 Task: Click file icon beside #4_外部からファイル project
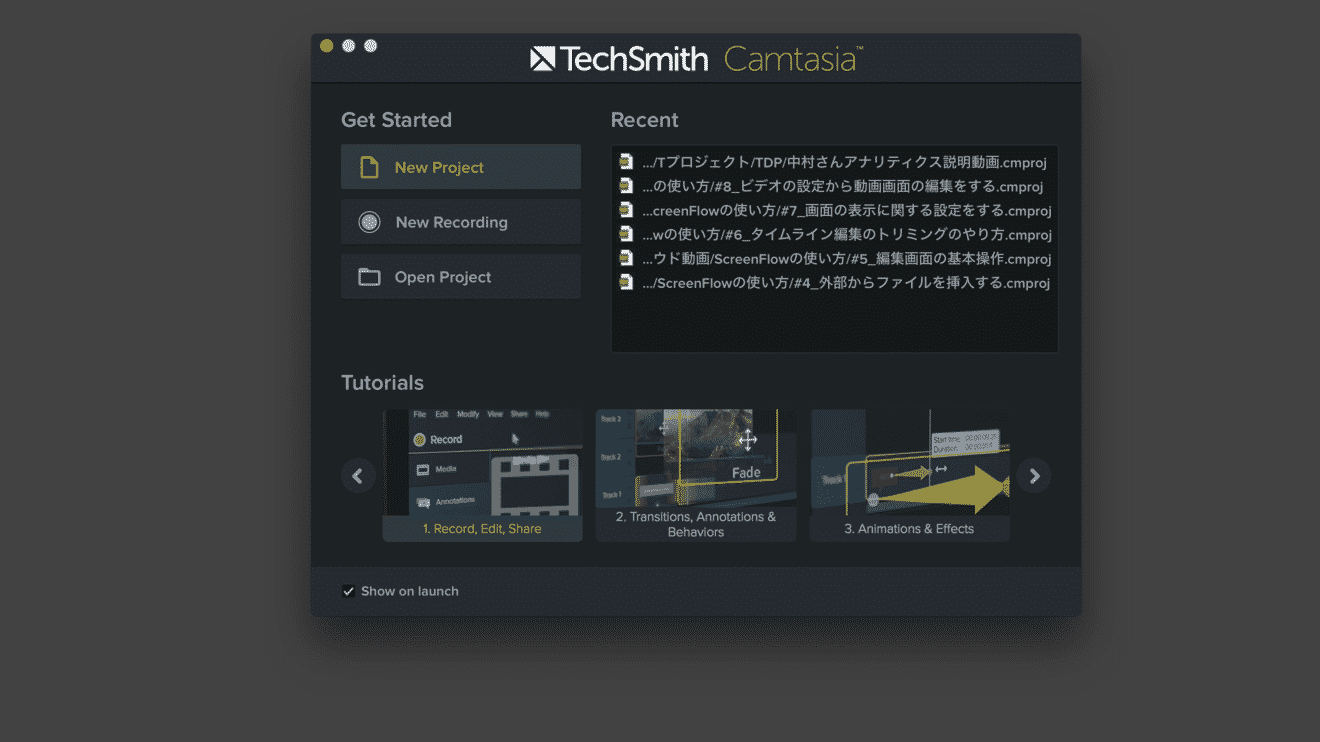pos(626,281)
